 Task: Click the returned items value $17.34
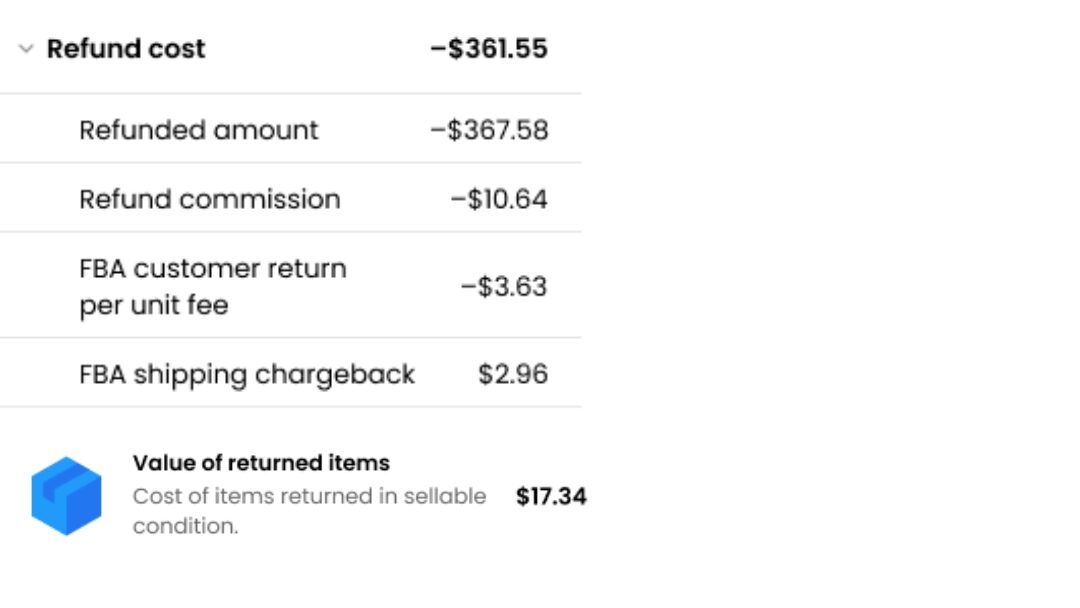click(x=551, y=496)
